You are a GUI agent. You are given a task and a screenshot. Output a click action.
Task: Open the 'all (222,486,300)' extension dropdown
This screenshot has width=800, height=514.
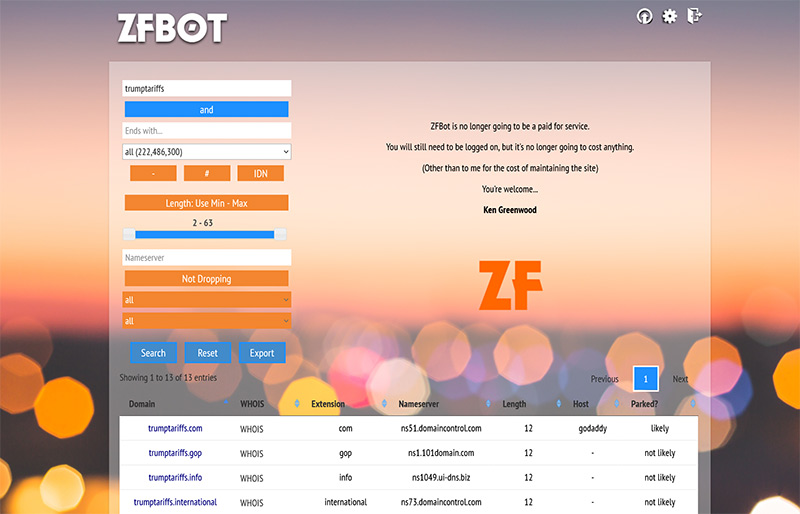pyautogui.click(x=206, y=151)
